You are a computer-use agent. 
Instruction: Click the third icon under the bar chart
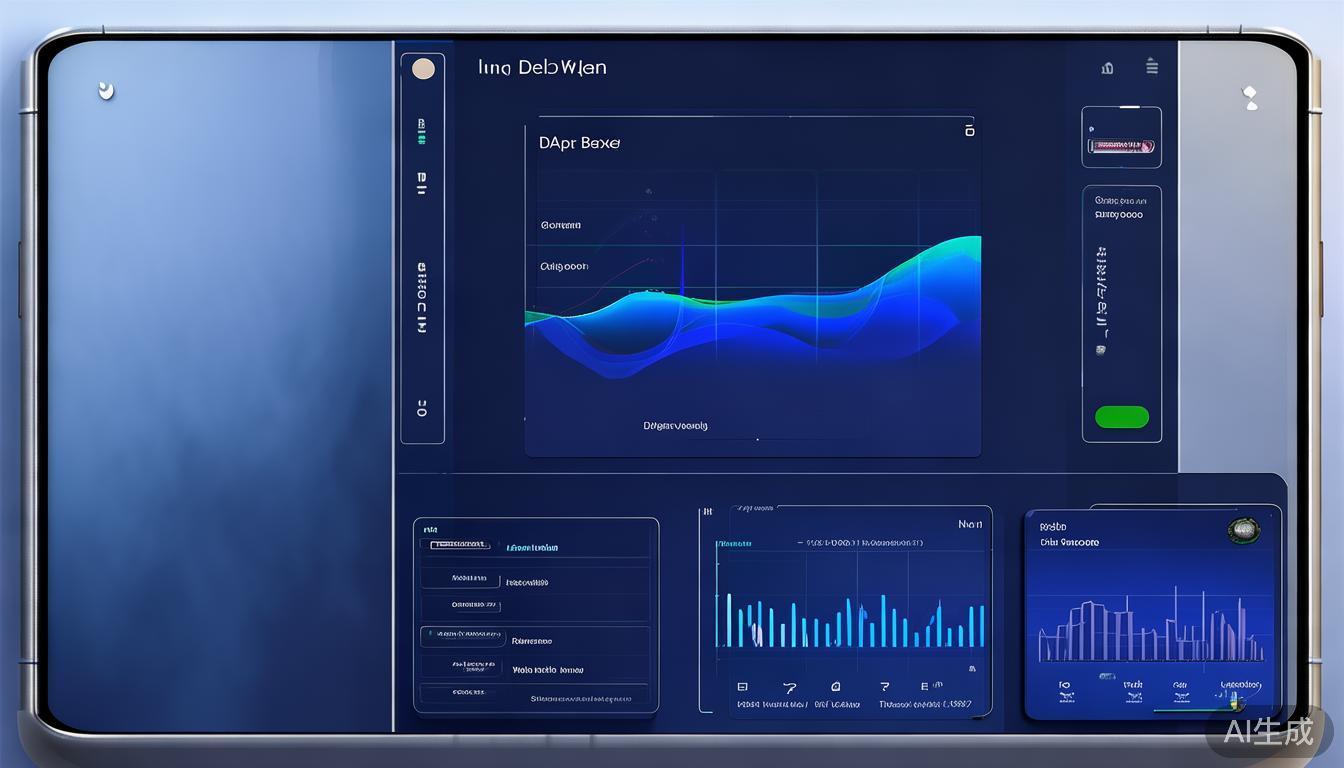tap(835, 687)
